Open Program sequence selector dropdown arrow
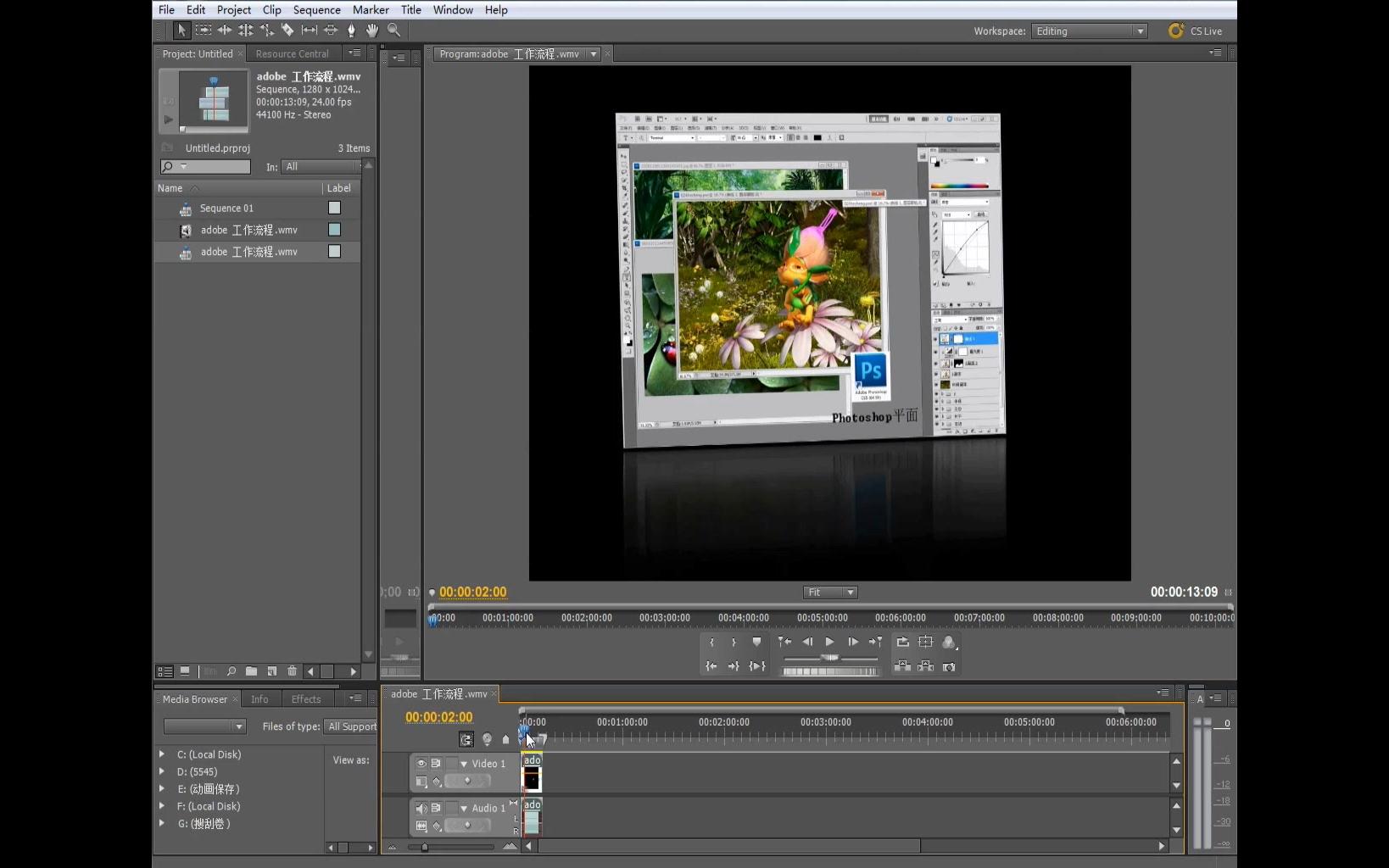1389x868 pixels. 594,54
